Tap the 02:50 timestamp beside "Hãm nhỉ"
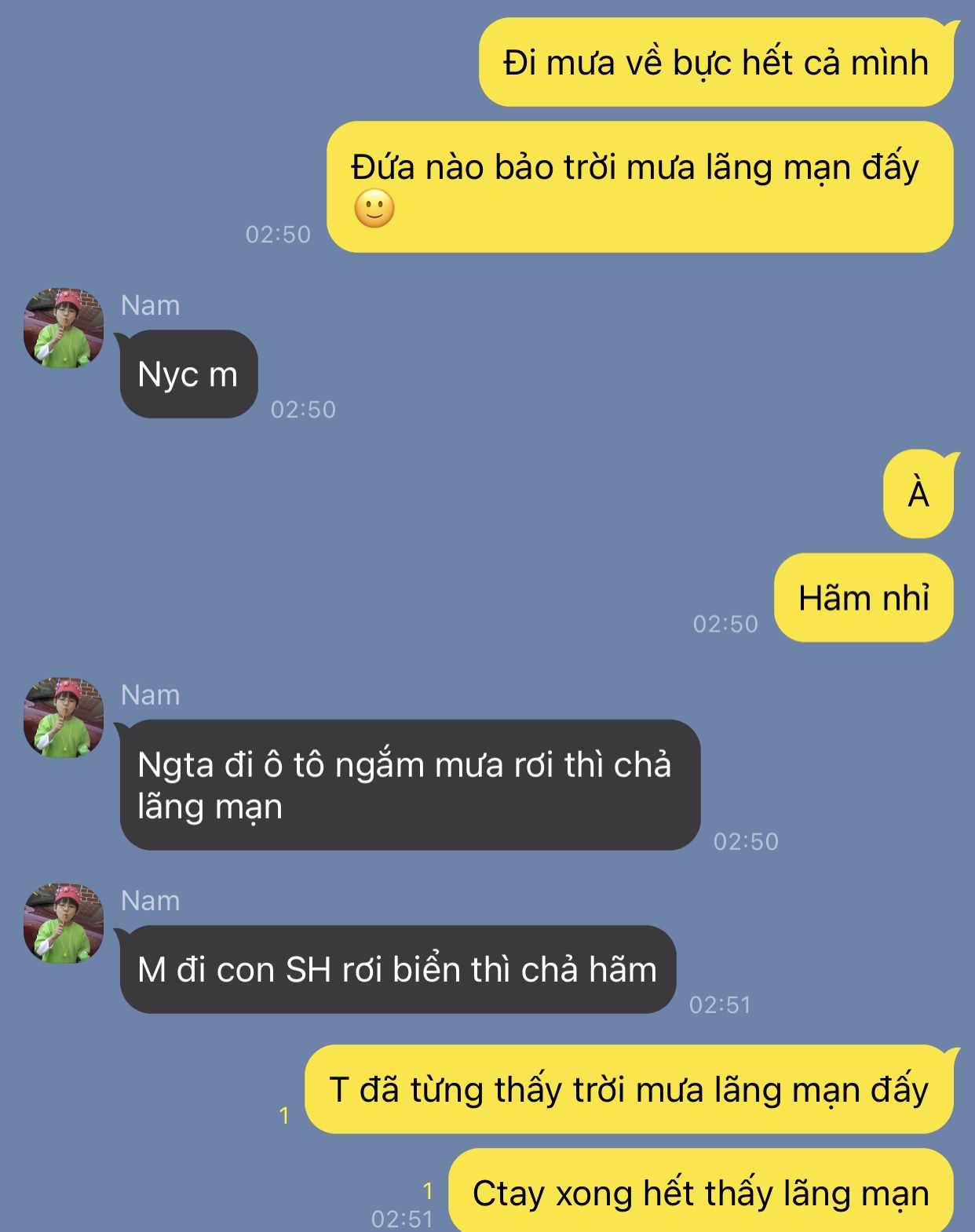 (725, 624)
